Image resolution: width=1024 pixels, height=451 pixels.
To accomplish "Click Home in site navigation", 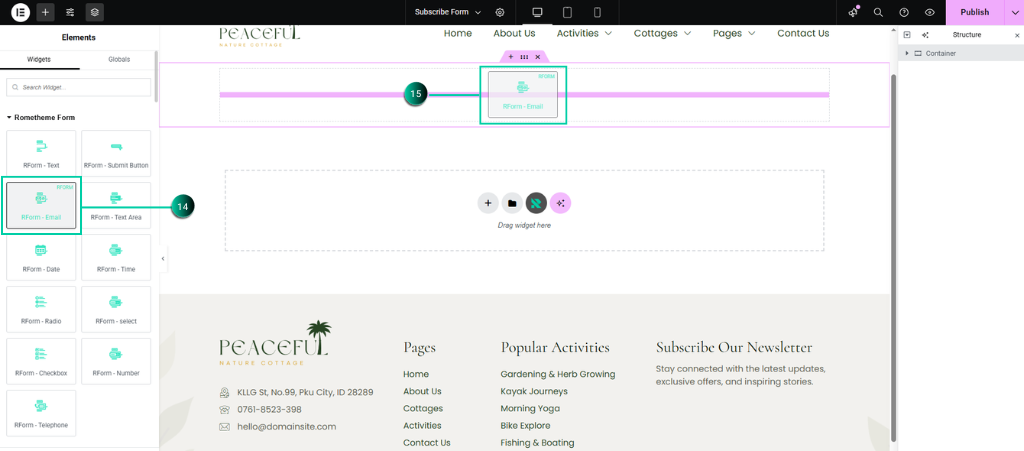I will (x=458, y=33).
